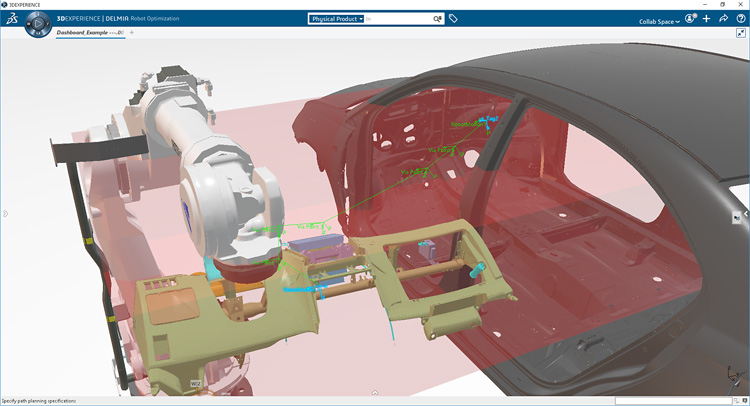Click the plus Add icon

[706, 19]
